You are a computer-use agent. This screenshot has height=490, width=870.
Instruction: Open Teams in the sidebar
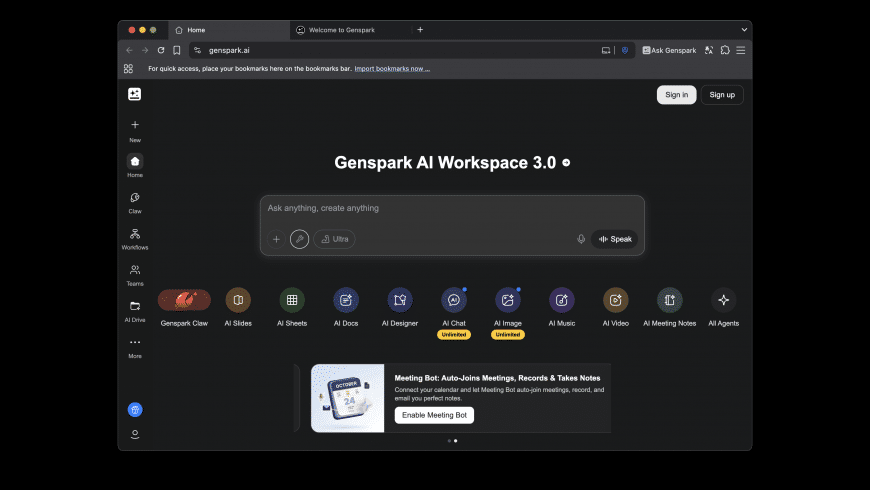135,275
